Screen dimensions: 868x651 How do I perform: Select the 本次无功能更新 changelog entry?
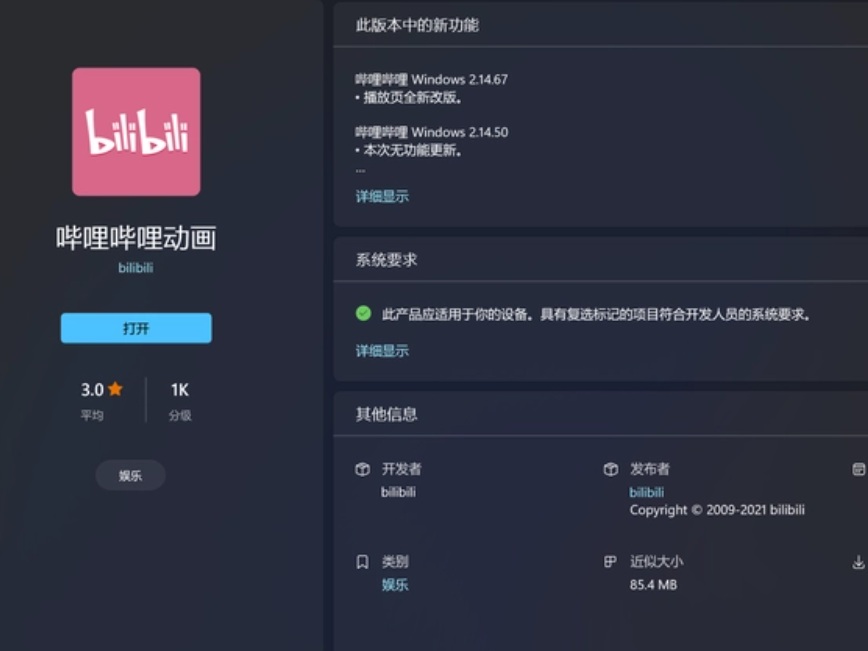coord(409,151)
